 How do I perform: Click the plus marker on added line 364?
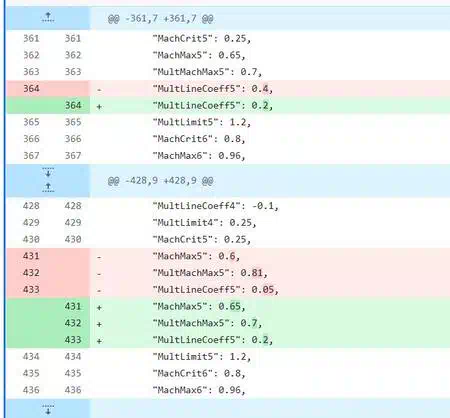click(99, 107)
